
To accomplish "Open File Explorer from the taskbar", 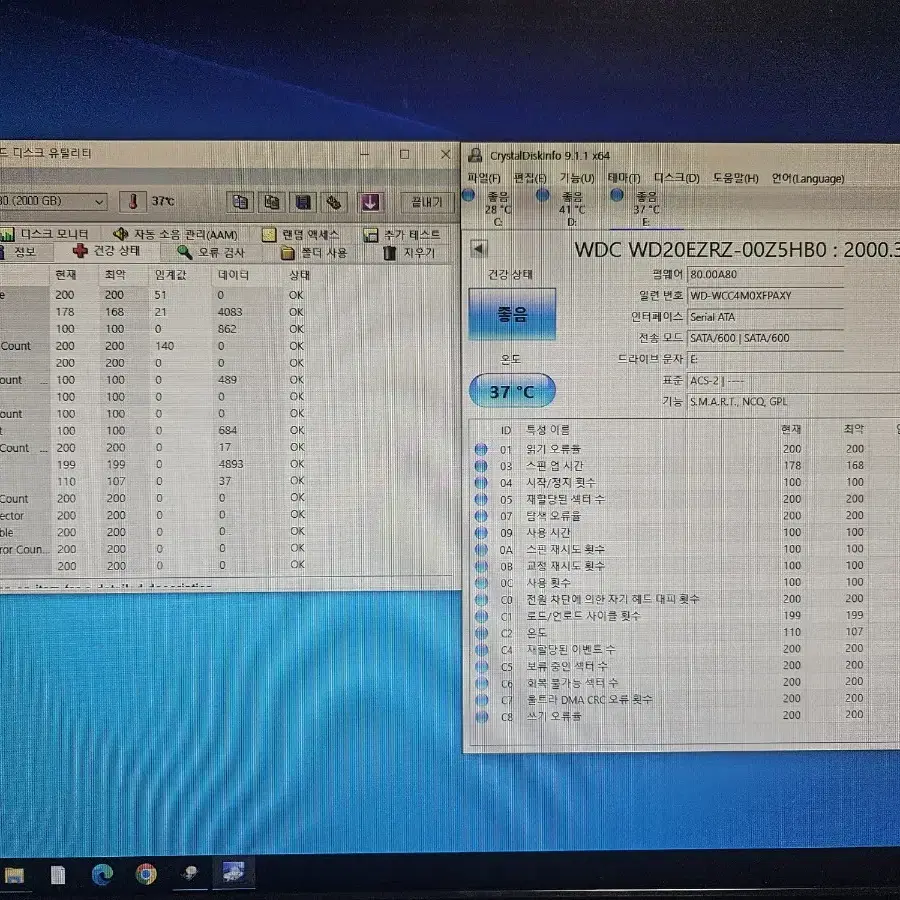I will tap(14, 875).
